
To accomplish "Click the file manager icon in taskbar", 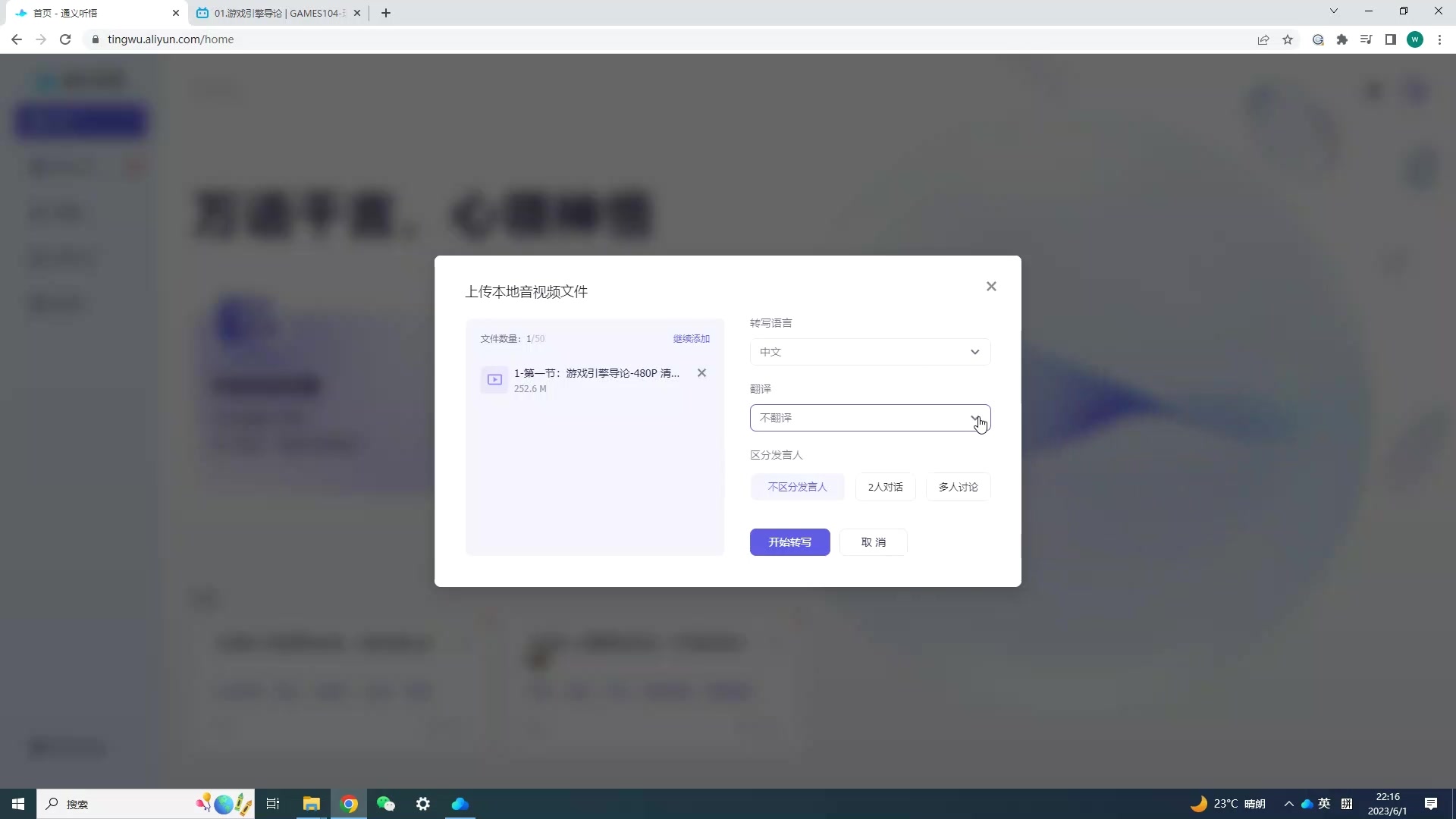I will (x=311, y=804).
